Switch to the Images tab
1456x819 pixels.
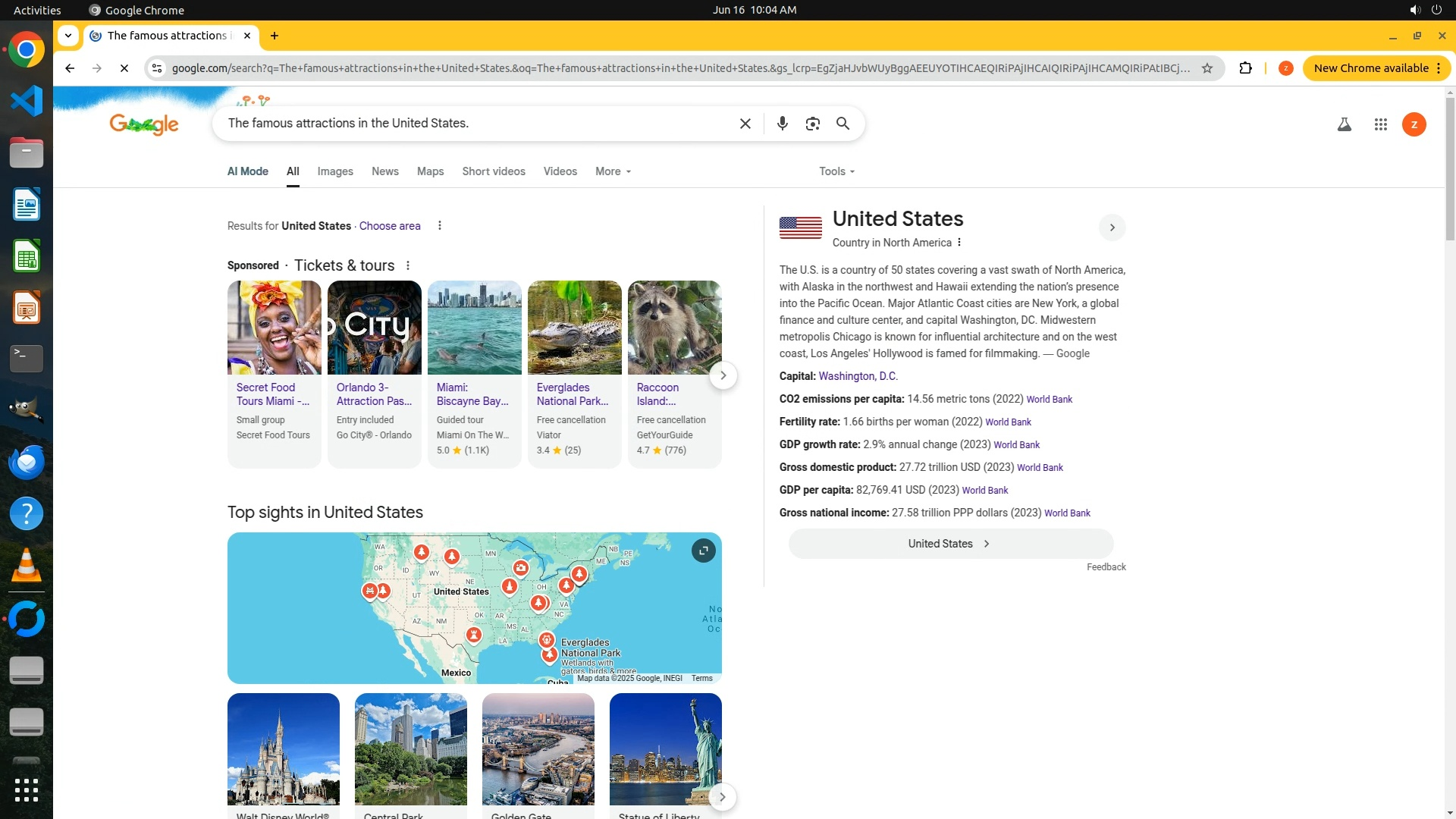(x=335, y=171)
